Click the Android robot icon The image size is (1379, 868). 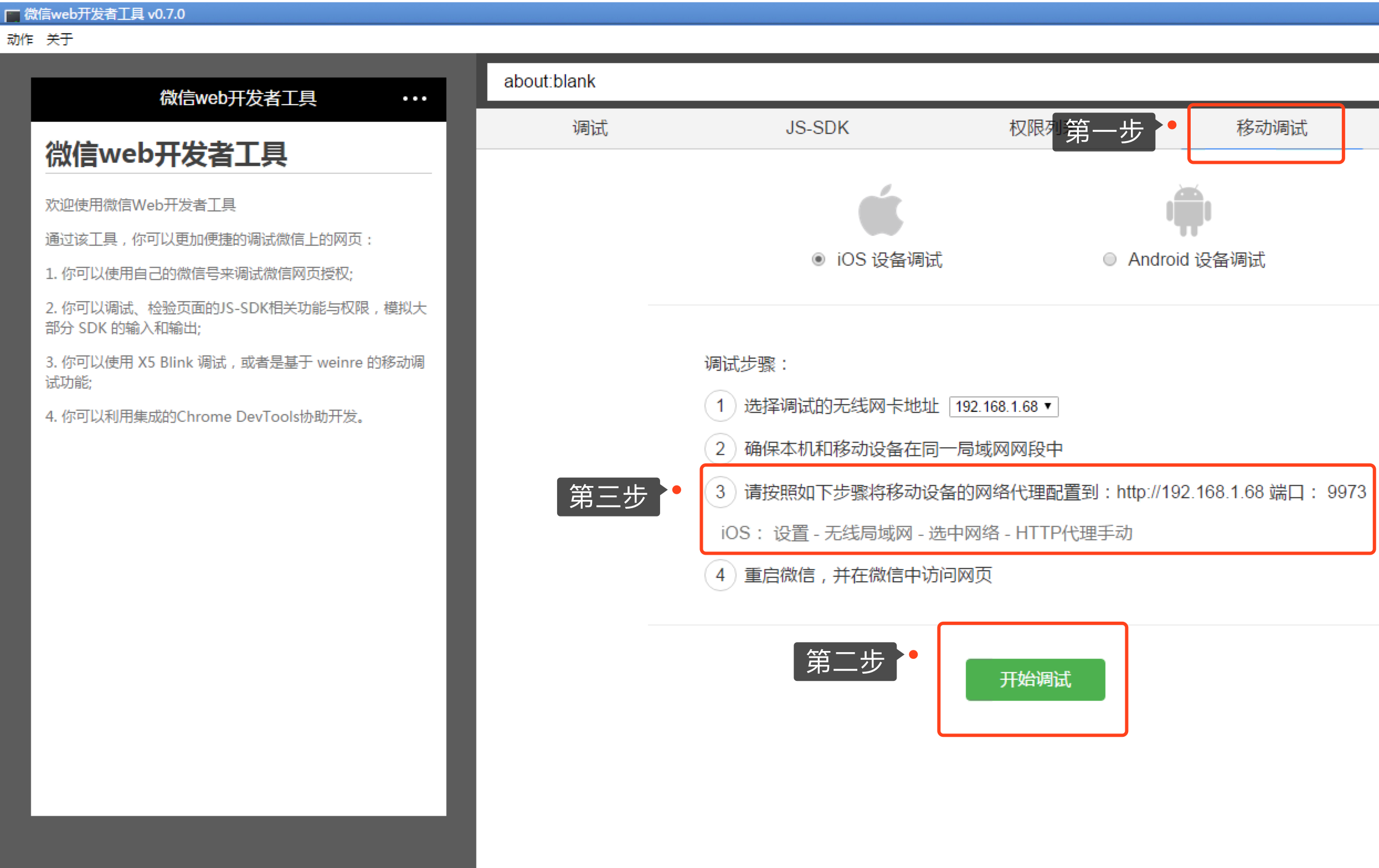coord(1188,210)
